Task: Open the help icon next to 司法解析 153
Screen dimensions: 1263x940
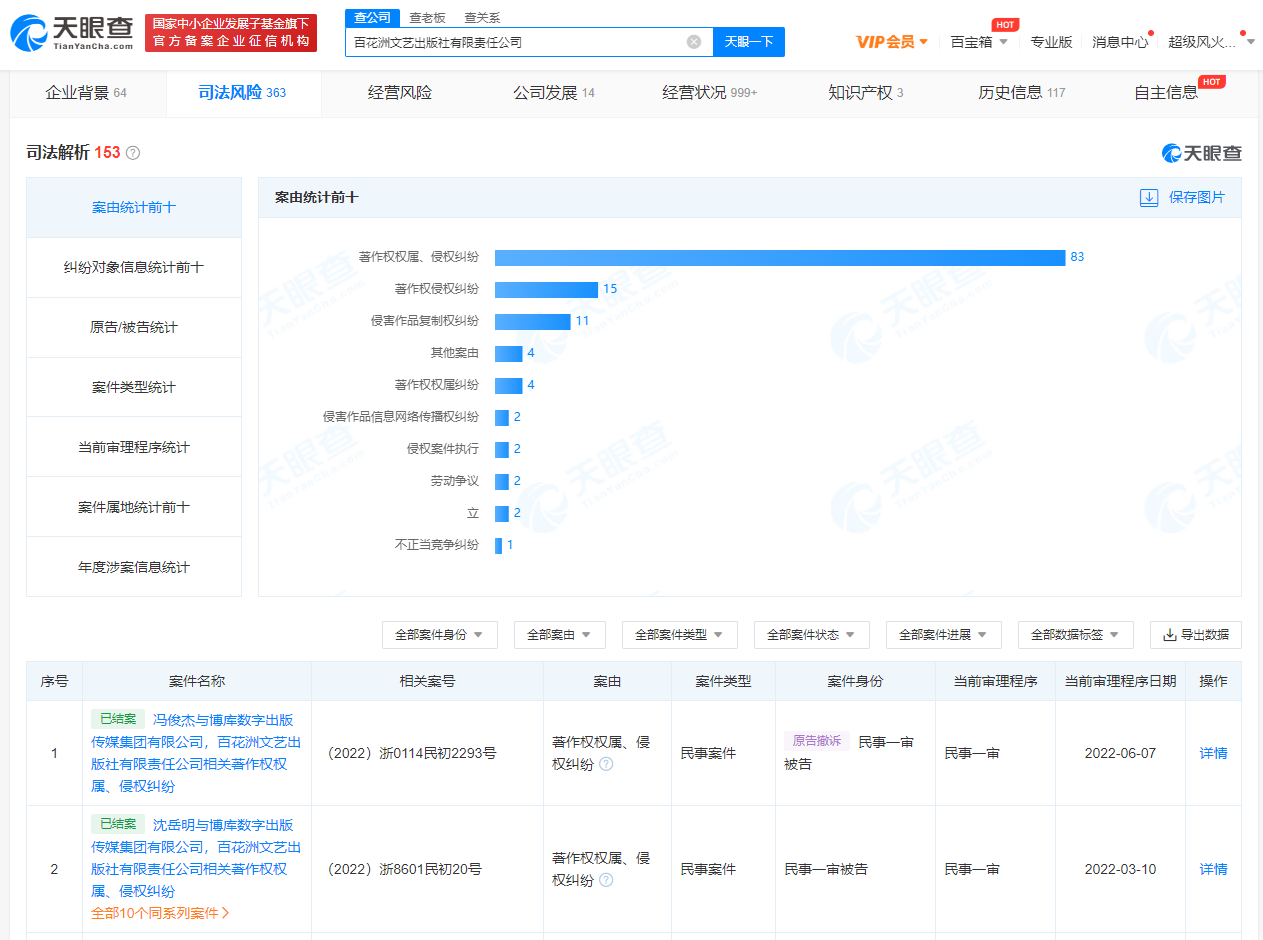Action: click(x=133, y=153)
